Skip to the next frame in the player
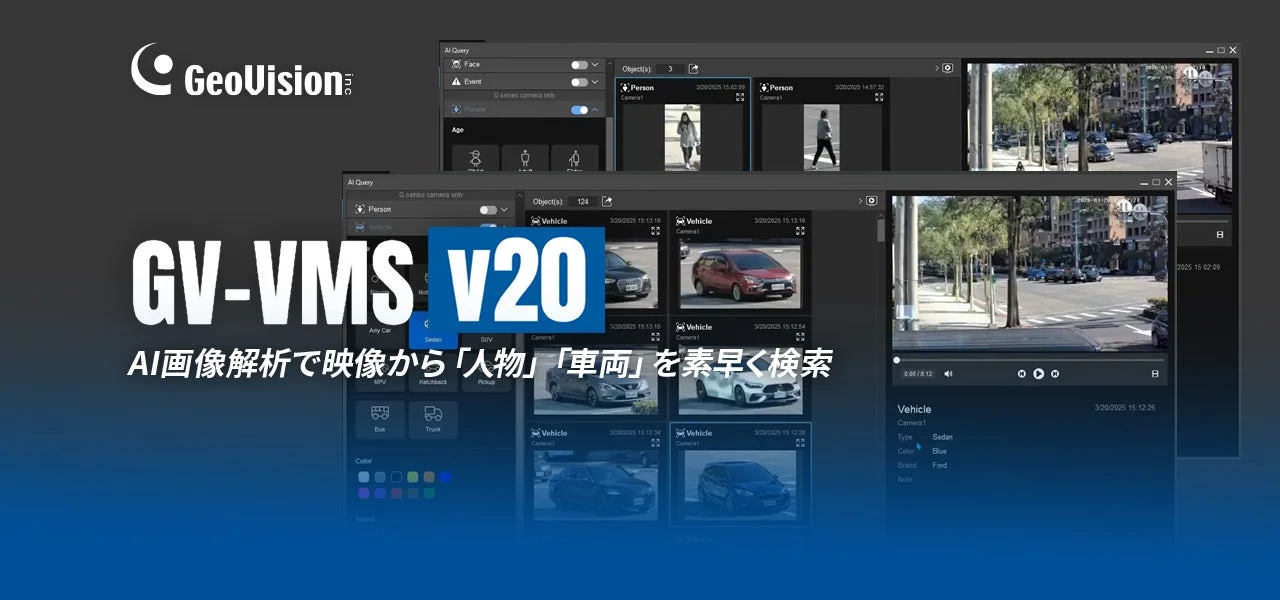Image resolution: width=1280 pixels, height=600 pixels. coord(1055,374)
